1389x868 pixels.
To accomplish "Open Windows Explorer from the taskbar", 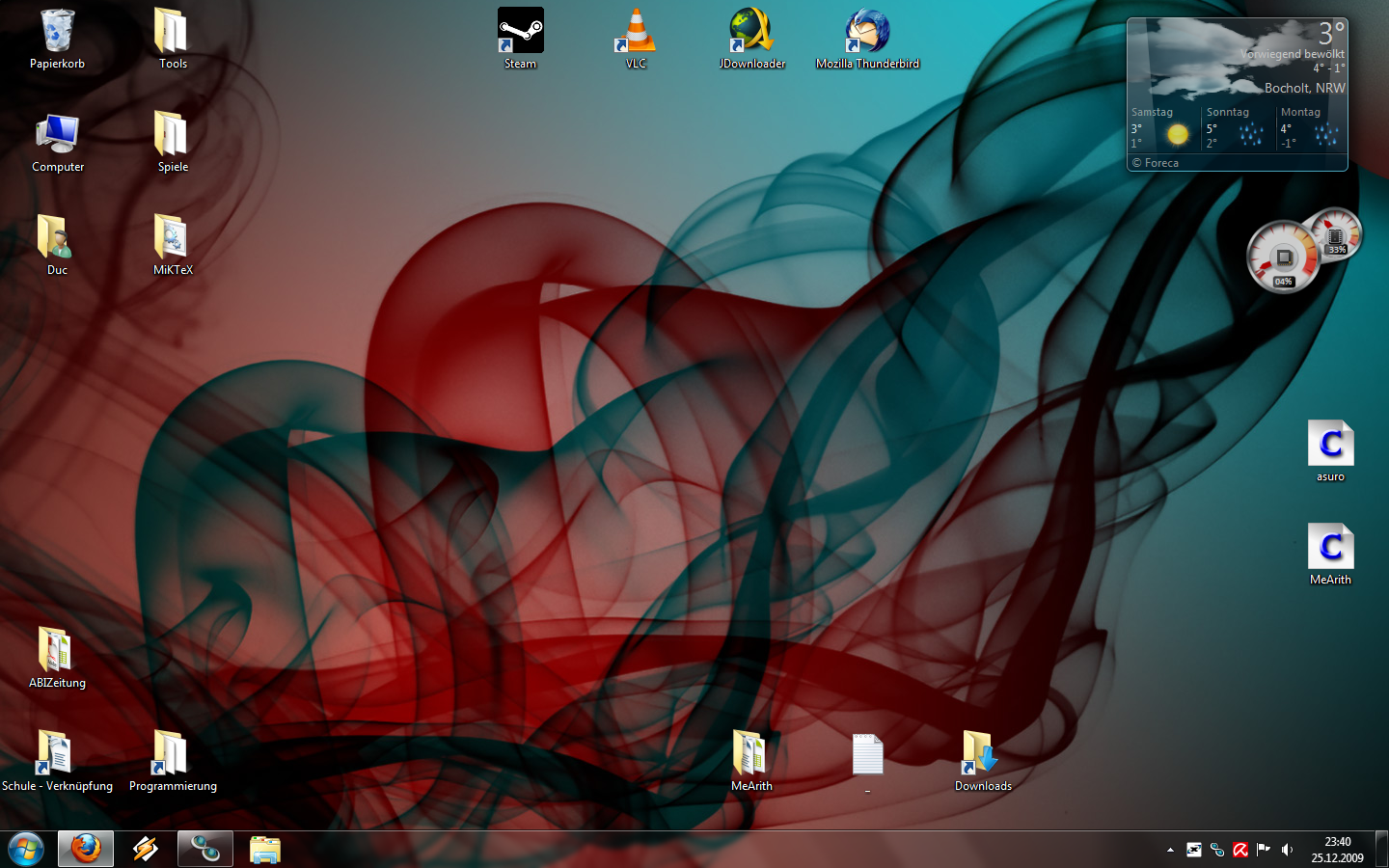I will [x=264, y=849].
